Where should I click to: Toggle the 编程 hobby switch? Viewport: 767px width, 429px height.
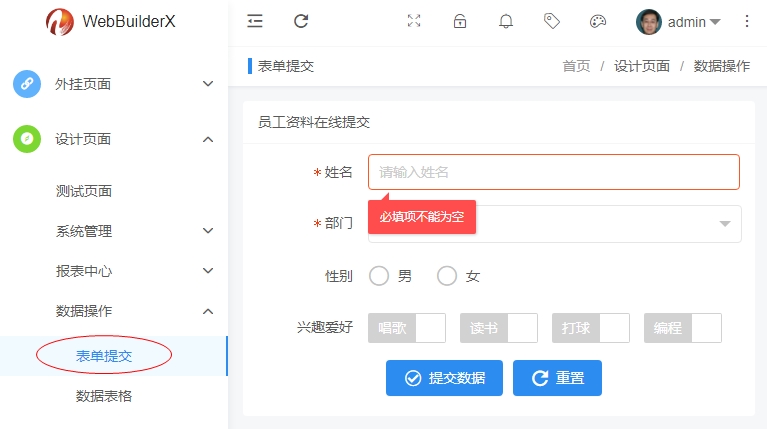pyautogui.click(x=683, y=328)
